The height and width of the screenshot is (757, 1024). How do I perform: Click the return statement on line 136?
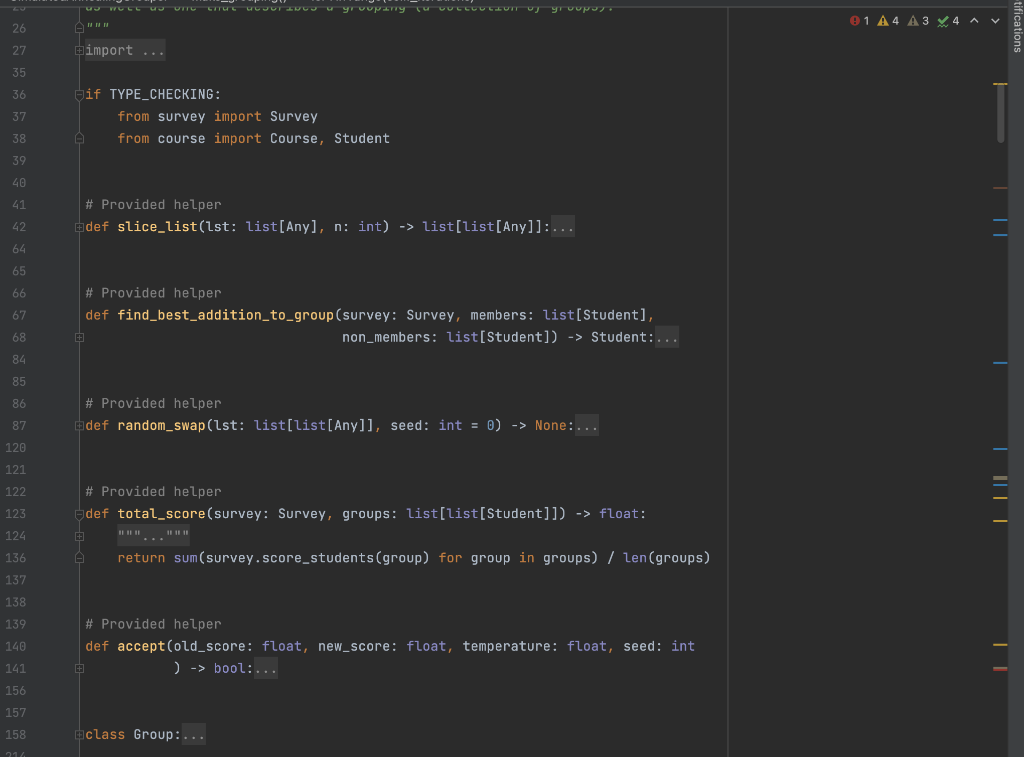tap(413, 558)
